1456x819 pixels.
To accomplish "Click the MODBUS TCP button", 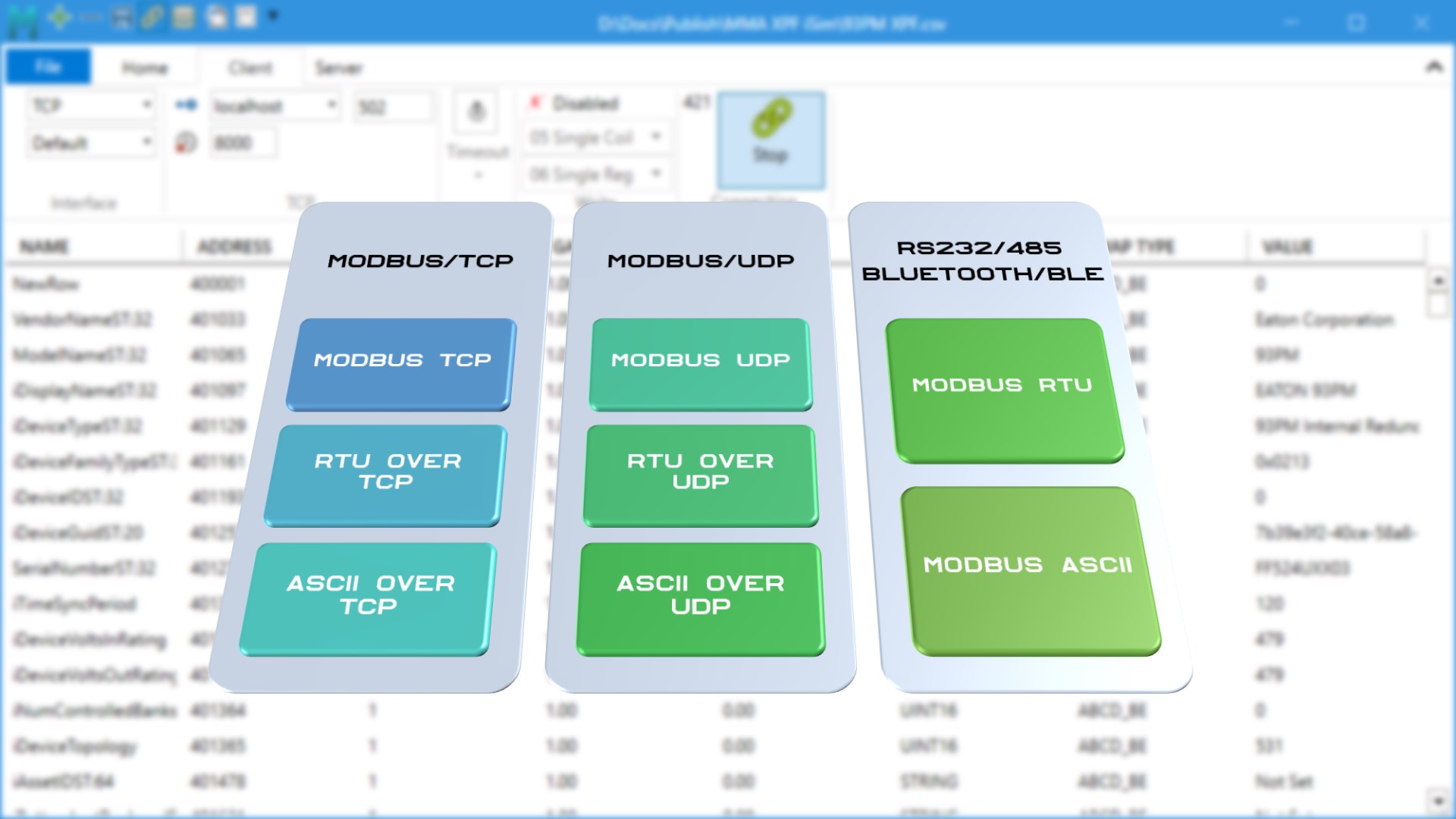I will point(402,361).
